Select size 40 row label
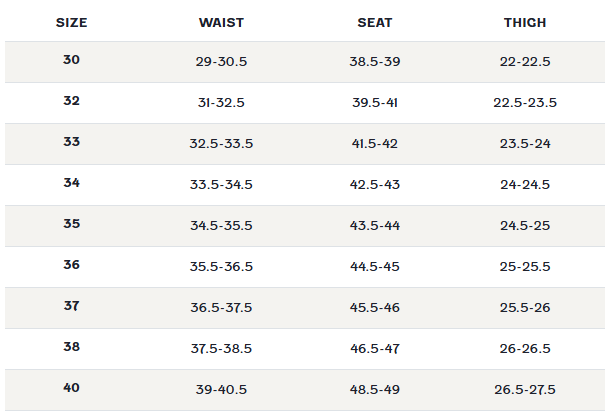This screenshot has width=613, height=411. click(x=72, y=388)
